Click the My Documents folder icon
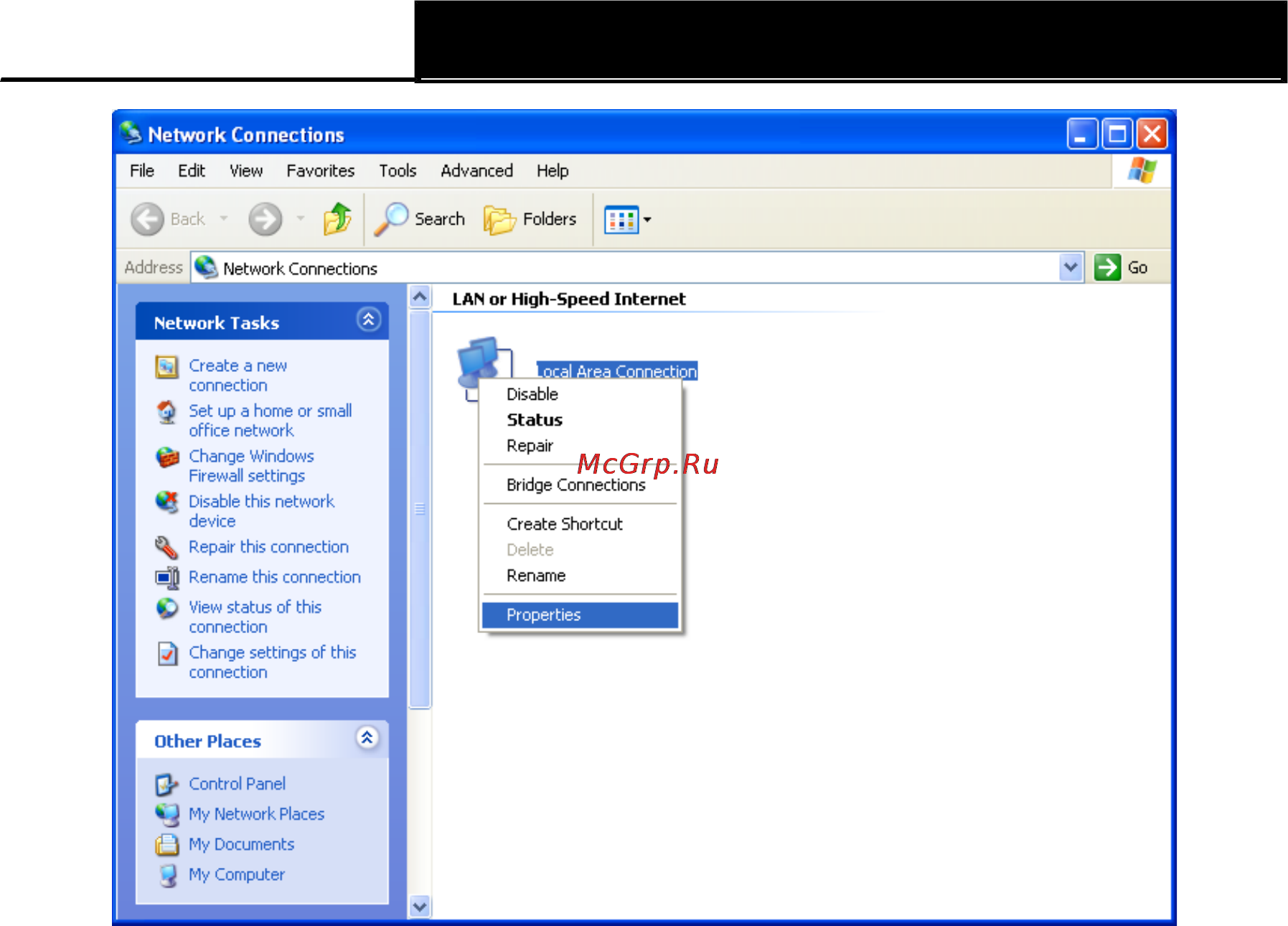Screen dimensions: 1288x926 click(167, 845)
